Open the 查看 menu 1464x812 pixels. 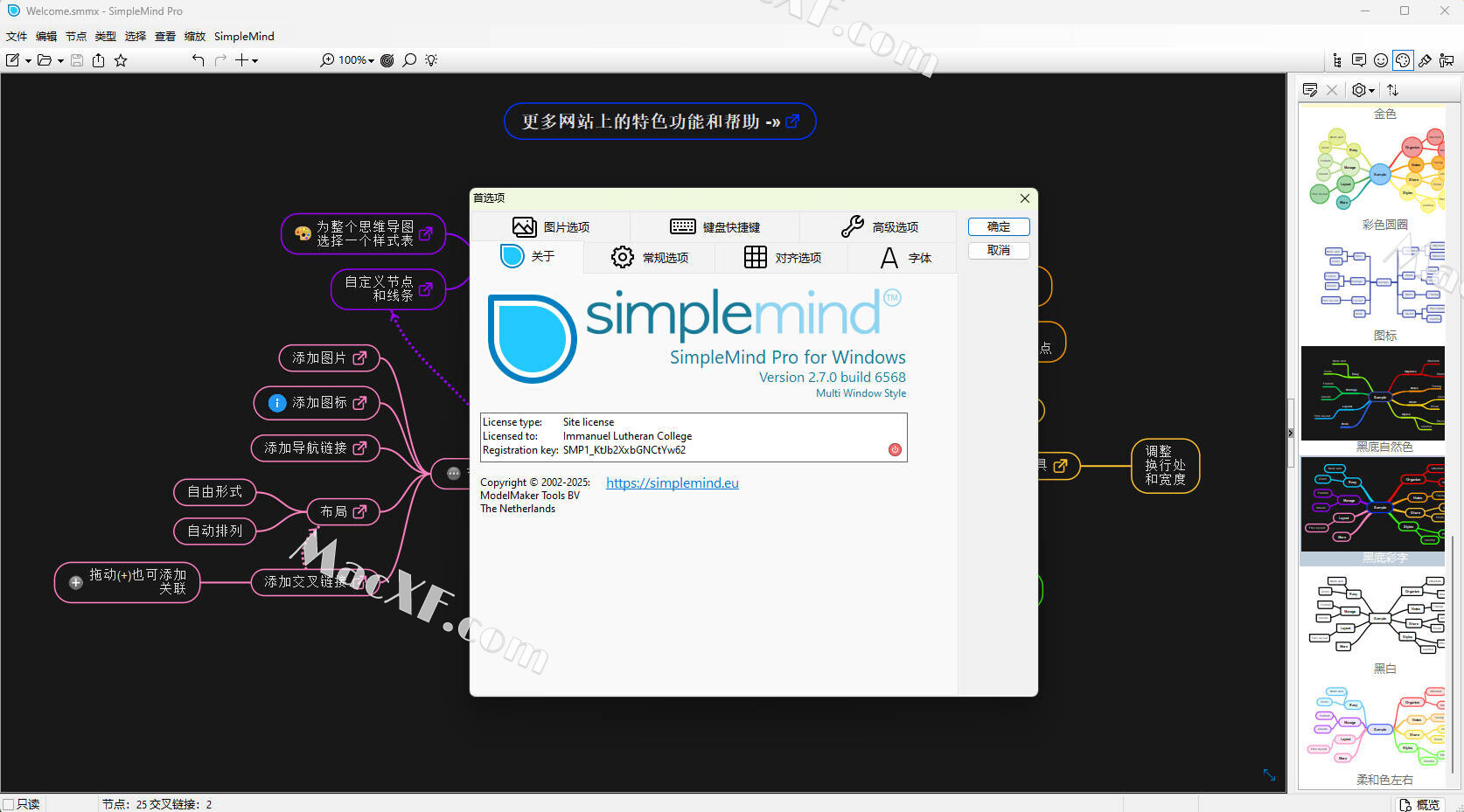click(165, 36)
